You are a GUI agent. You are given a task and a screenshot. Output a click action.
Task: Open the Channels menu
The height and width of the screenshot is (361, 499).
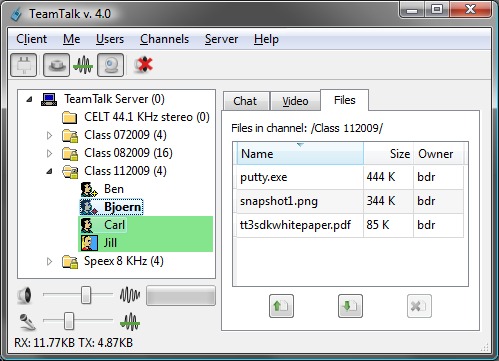164,39
